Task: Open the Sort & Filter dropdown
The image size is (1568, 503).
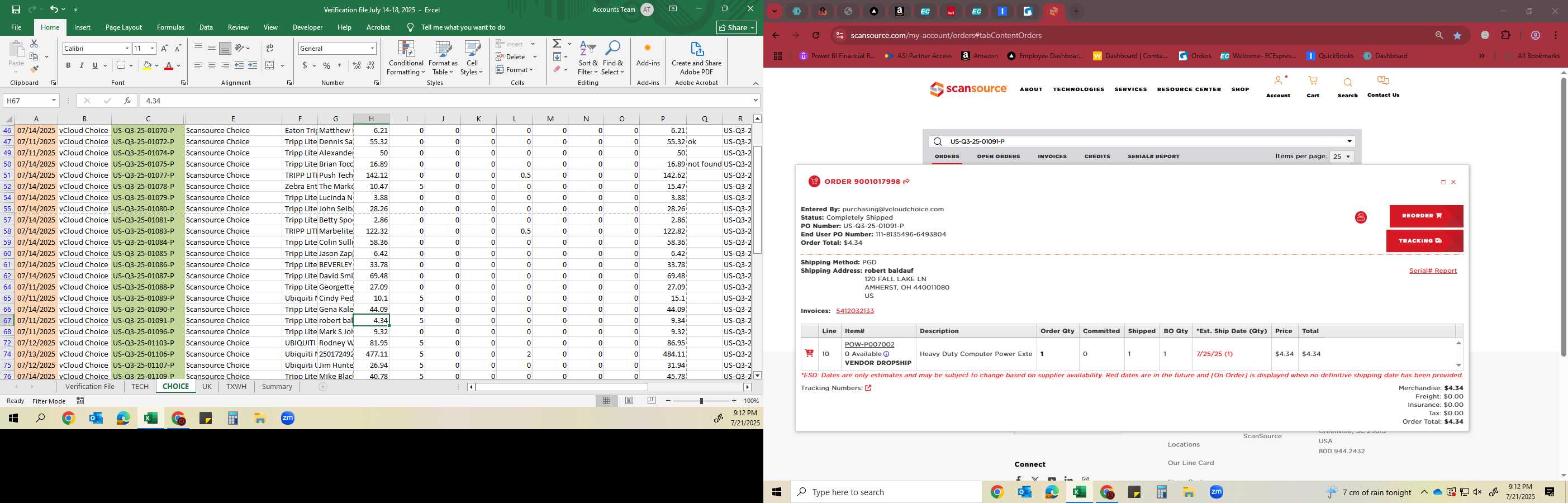Action: tap(588, 59)
